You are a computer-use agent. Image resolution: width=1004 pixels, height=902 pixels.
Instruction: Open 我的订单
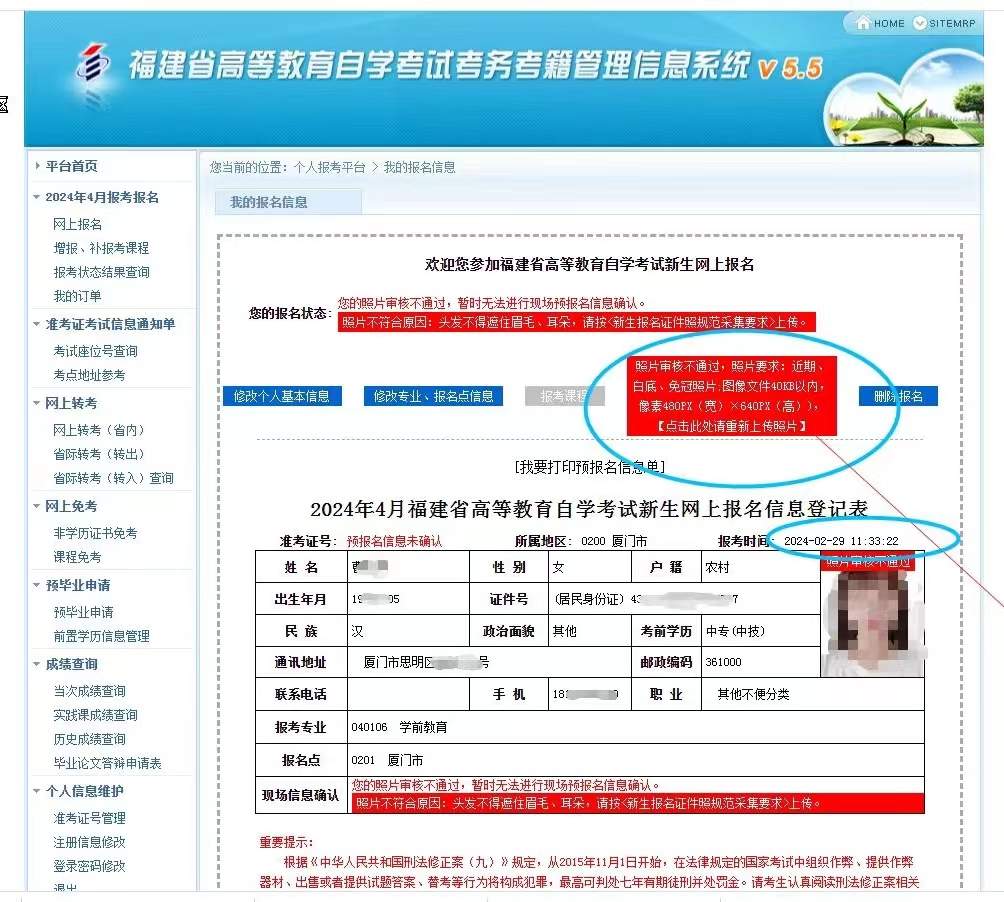(77, 296)
